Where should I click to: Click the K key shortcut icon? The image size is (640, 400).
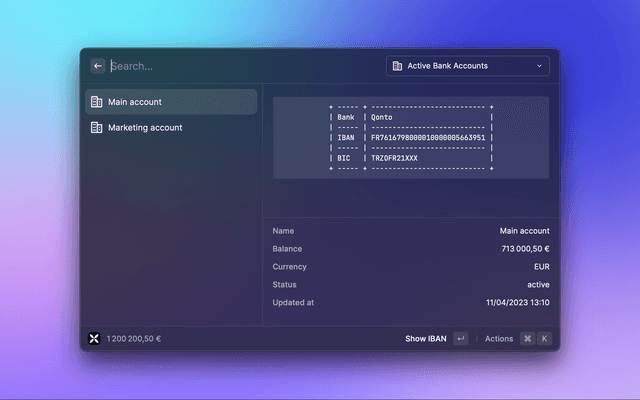click(544, 339)
